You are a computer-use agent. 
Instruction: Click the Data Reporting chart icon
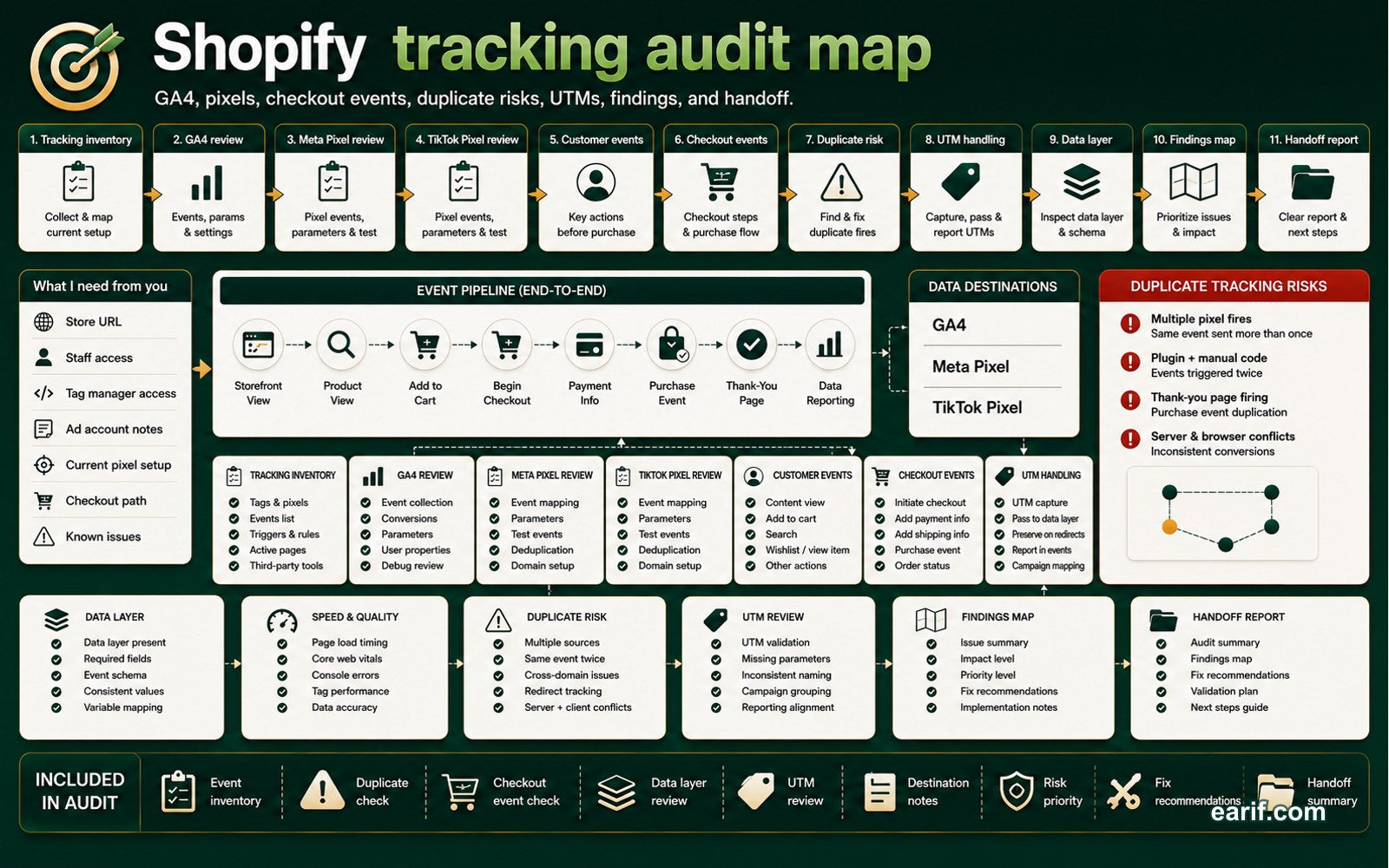point(830,345)
